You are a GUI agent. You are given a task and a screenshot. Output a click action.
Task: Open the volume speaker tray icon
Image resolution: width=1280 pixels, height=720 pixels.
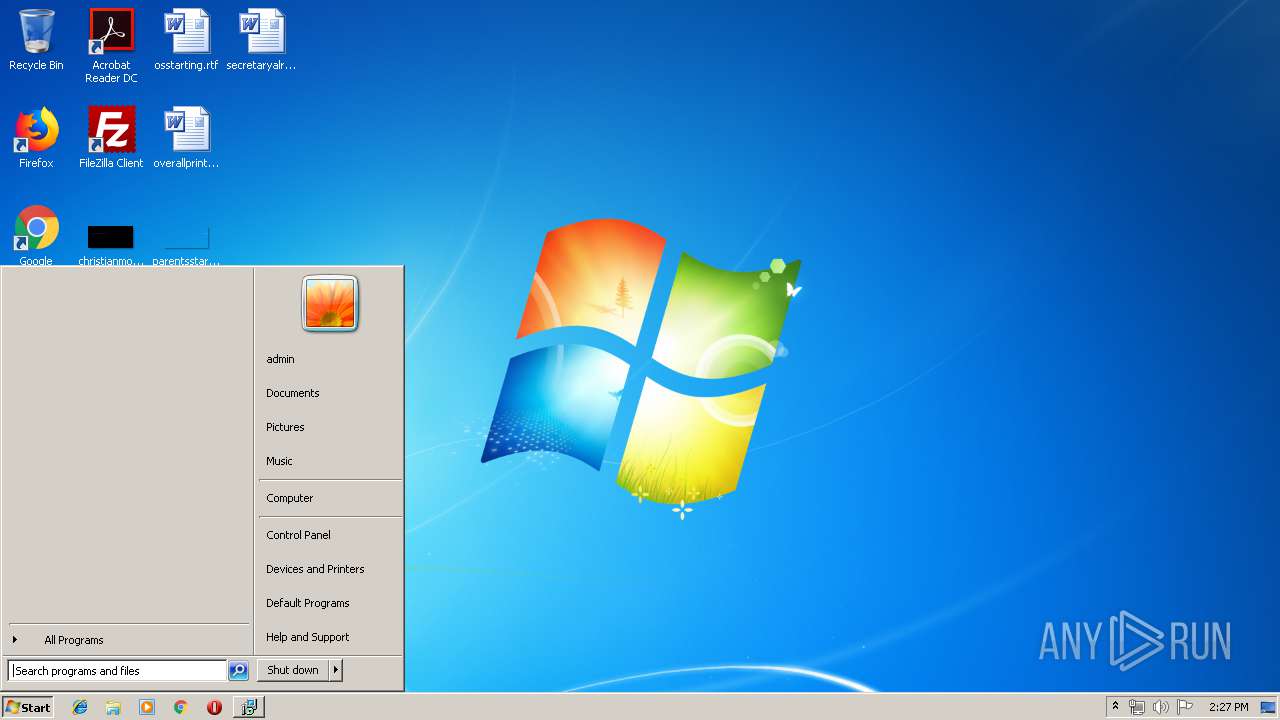pyautogui.click(x=1160, y=707)
